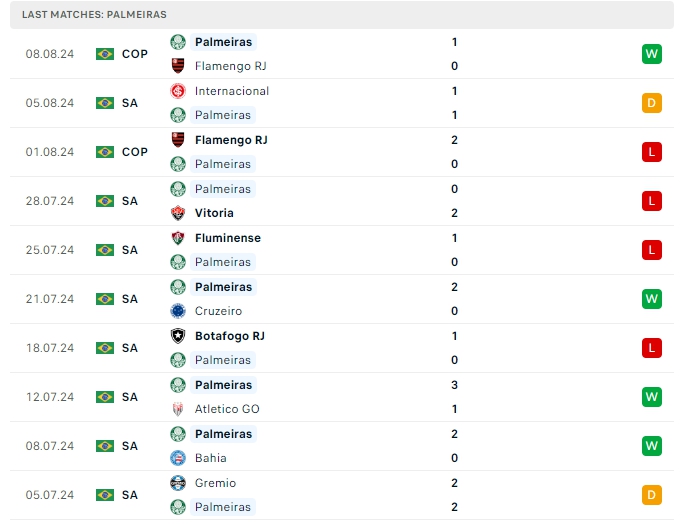Click the orange D badge for 05.07.24
685x524 pixels.
pos(652,495)
